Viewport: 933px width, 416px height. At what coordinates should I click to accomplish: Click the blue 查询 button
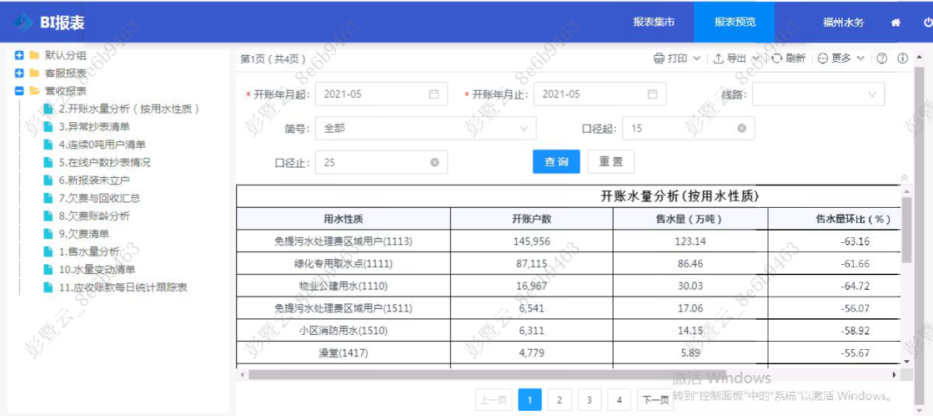556,162
